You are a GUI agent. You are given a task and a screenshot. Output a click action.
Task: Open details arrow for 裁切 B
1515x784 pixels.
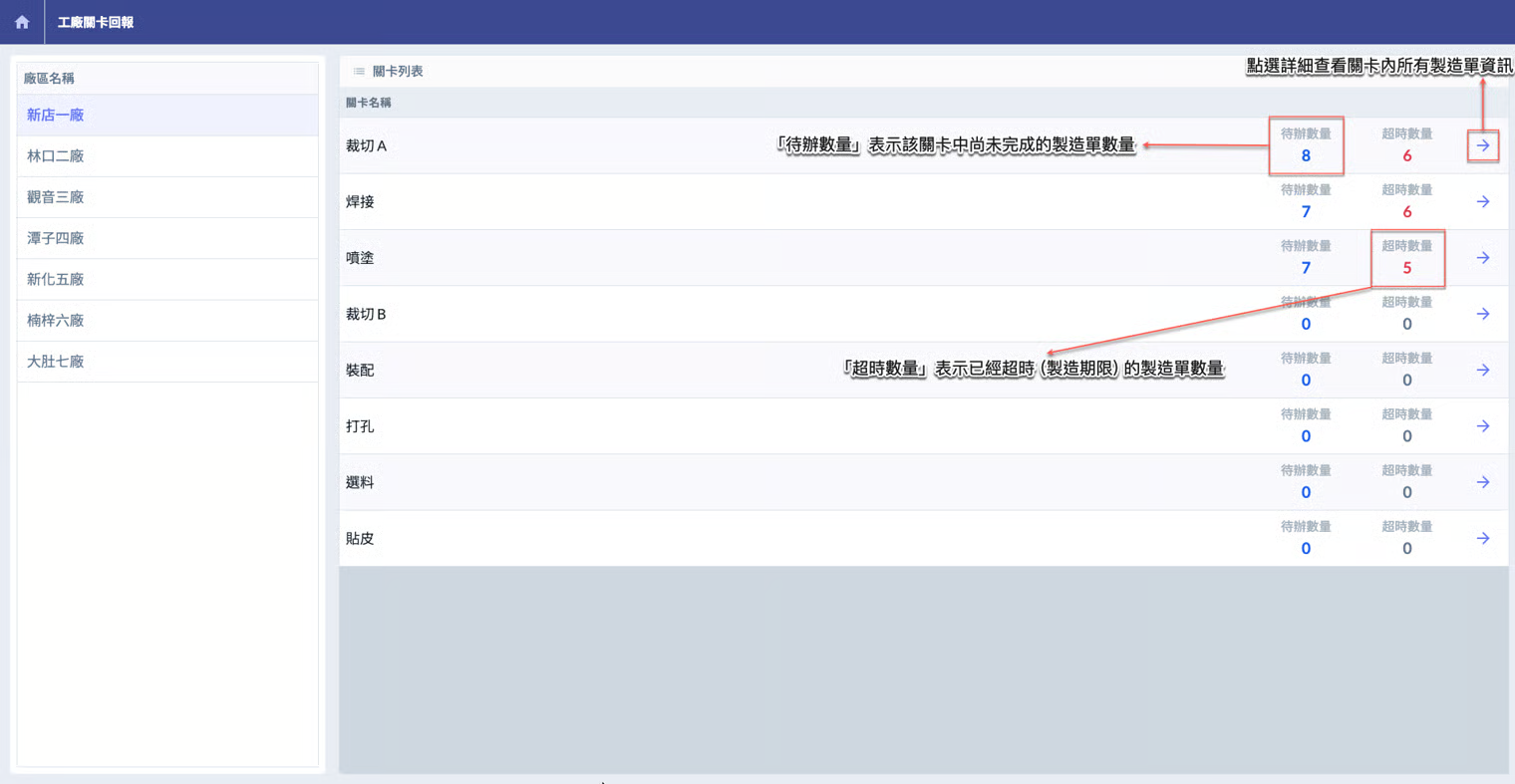coord(1483,314)
